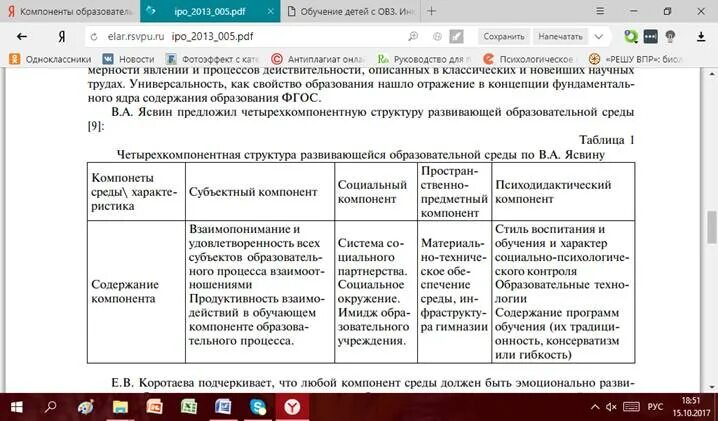Open the Windows Start menu
Screen dimensions: 718x421
coord(16,407)
